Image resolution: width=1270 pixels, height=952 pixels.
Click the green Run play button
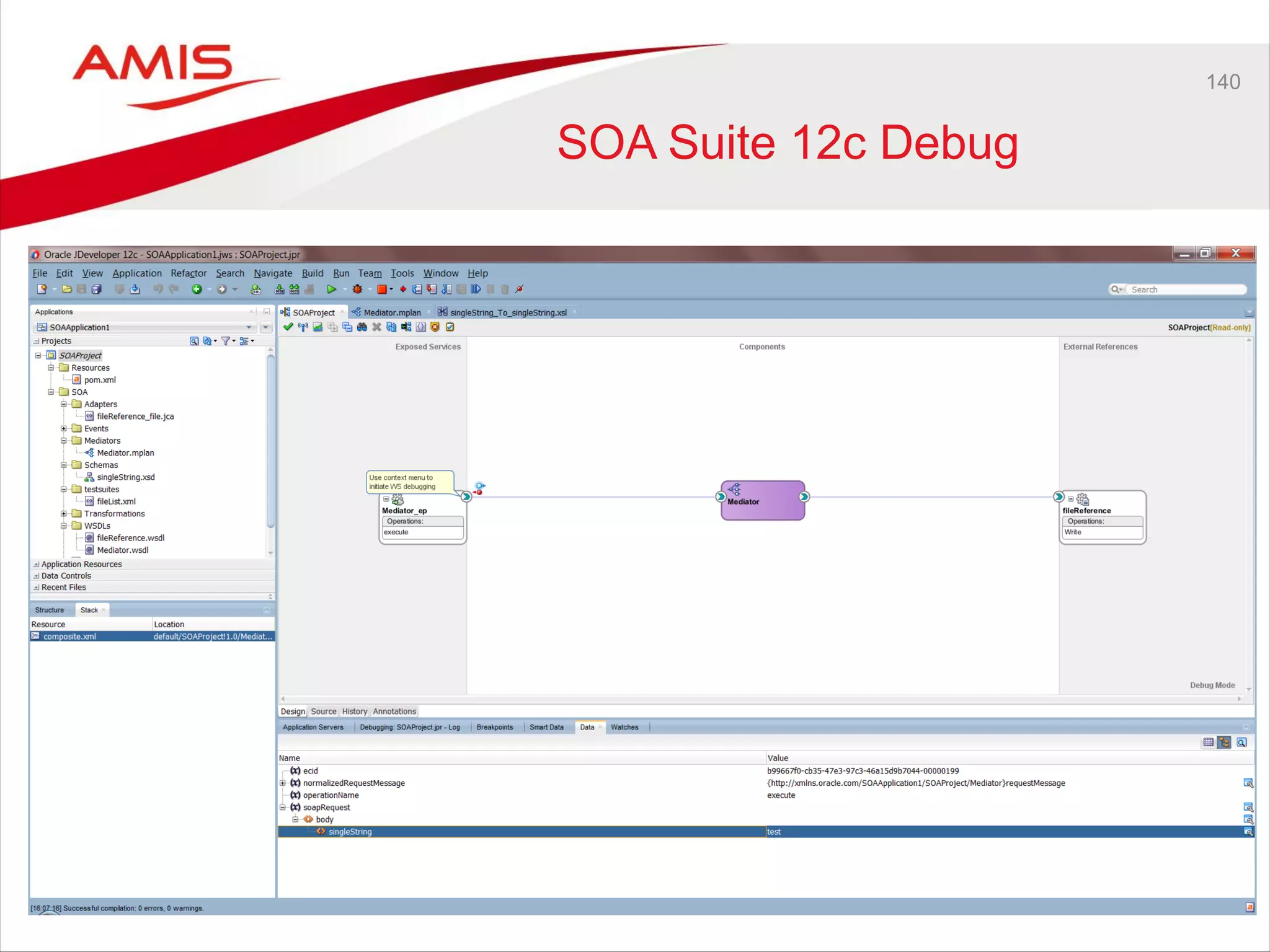click(331, 289)
